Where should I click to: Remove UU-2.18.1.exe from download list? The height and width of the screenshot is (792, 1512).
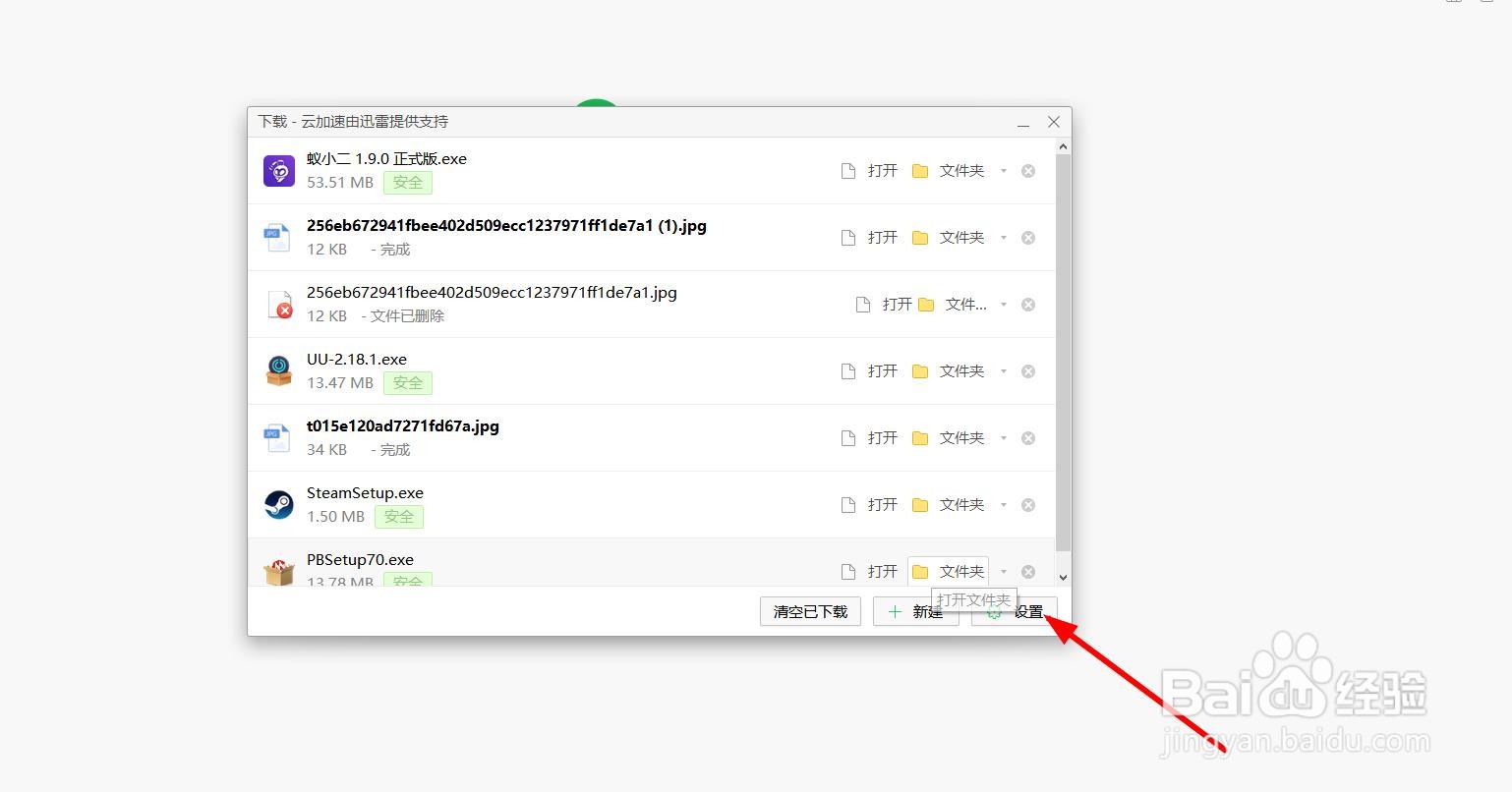coord(1028,371)
